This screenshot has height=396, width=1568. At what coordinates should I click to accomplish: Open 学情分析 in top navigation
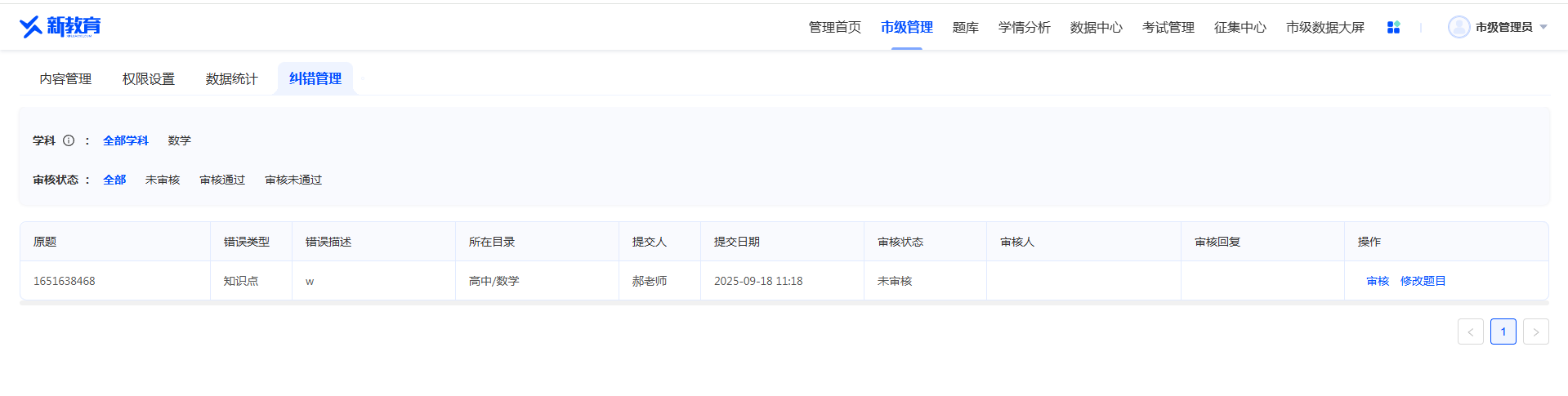[1024, 27]
